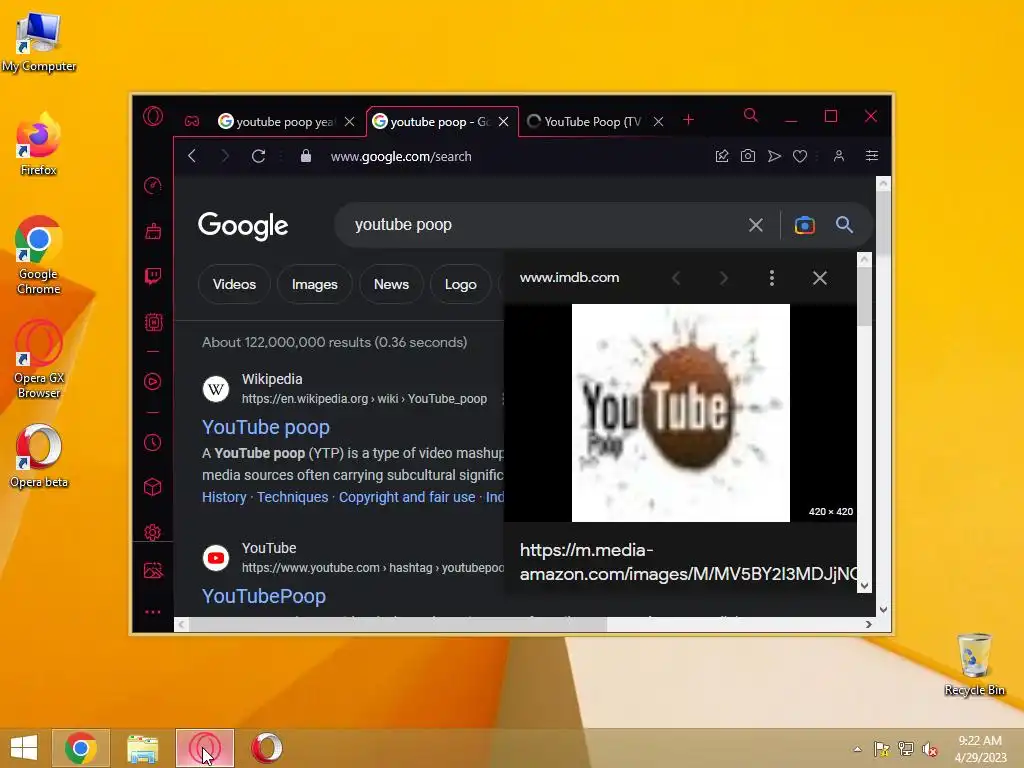
Task: Click the page vertical scrollbar down arrow
Action: click(883, 610)
